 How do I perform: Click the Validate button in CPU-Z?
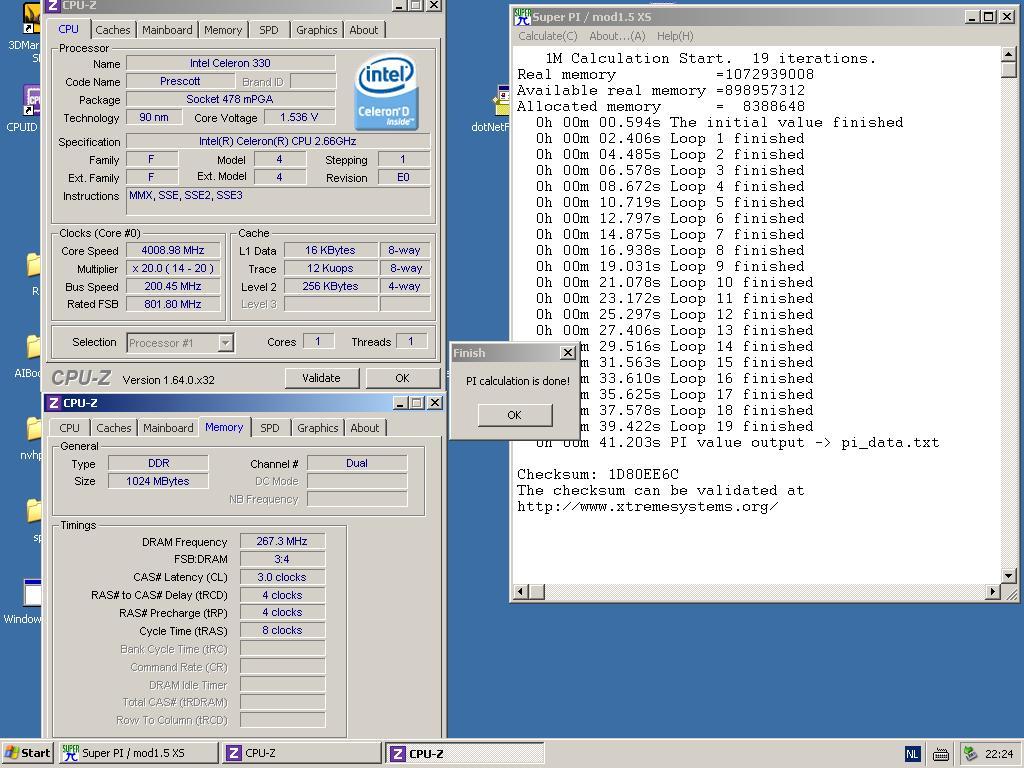click(x=321, y=378)
